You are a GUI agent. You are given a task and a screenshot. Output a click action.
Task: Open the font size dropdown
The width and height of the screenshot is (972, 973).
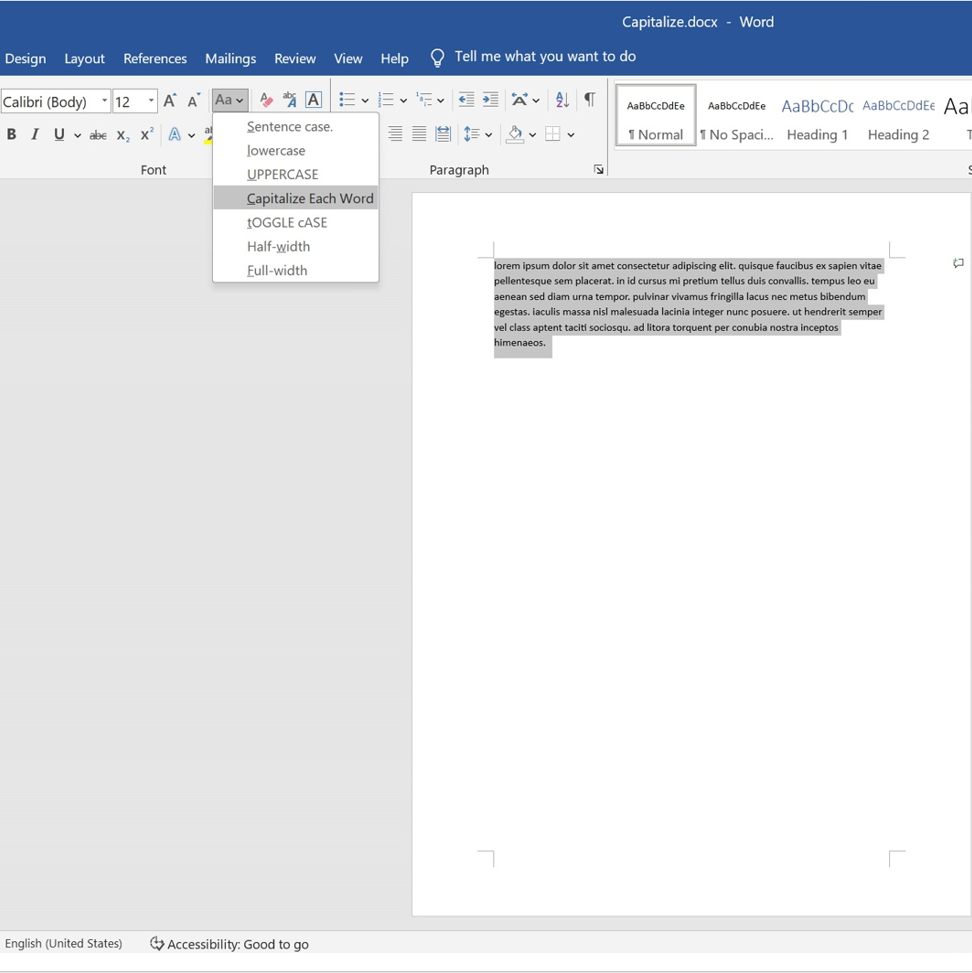pos(151,101)
